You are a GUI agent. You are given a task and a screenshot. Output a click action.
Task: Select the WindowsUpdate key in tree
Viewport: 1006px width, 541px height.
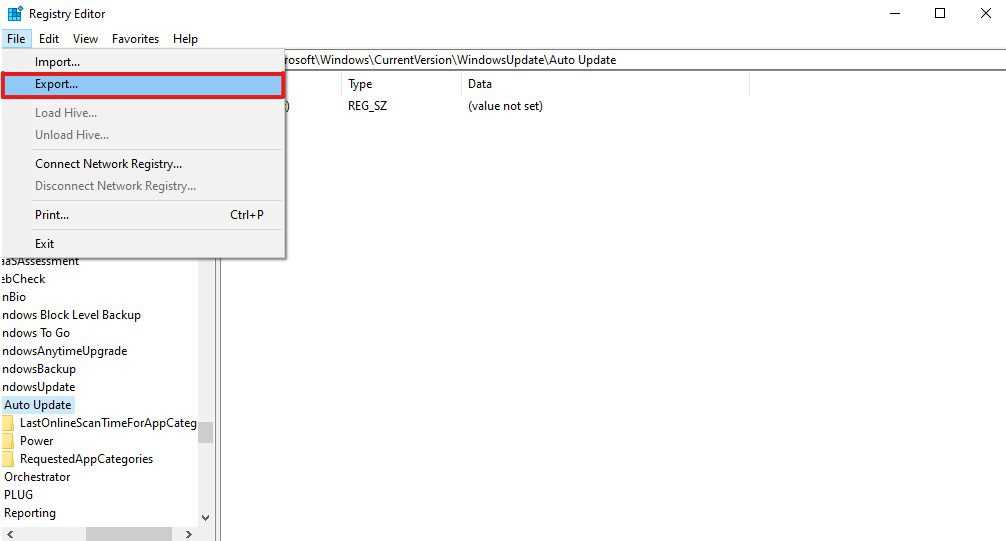[38, 387]
